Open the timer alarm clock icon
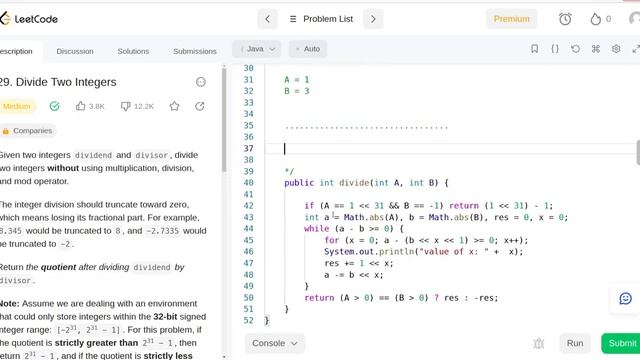 [x=565, y=19]
